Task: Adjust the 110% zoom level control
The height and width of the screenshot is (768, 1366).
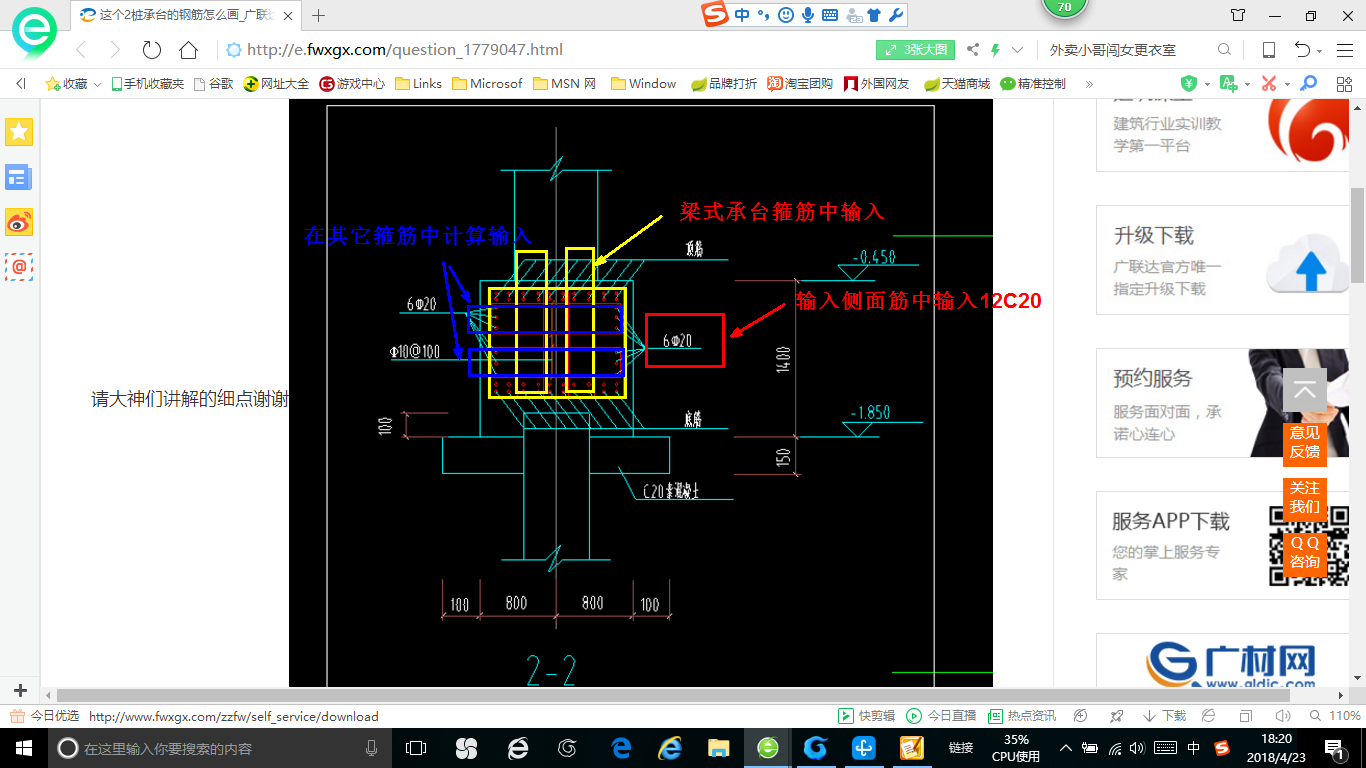Action: click(1336, 716)
